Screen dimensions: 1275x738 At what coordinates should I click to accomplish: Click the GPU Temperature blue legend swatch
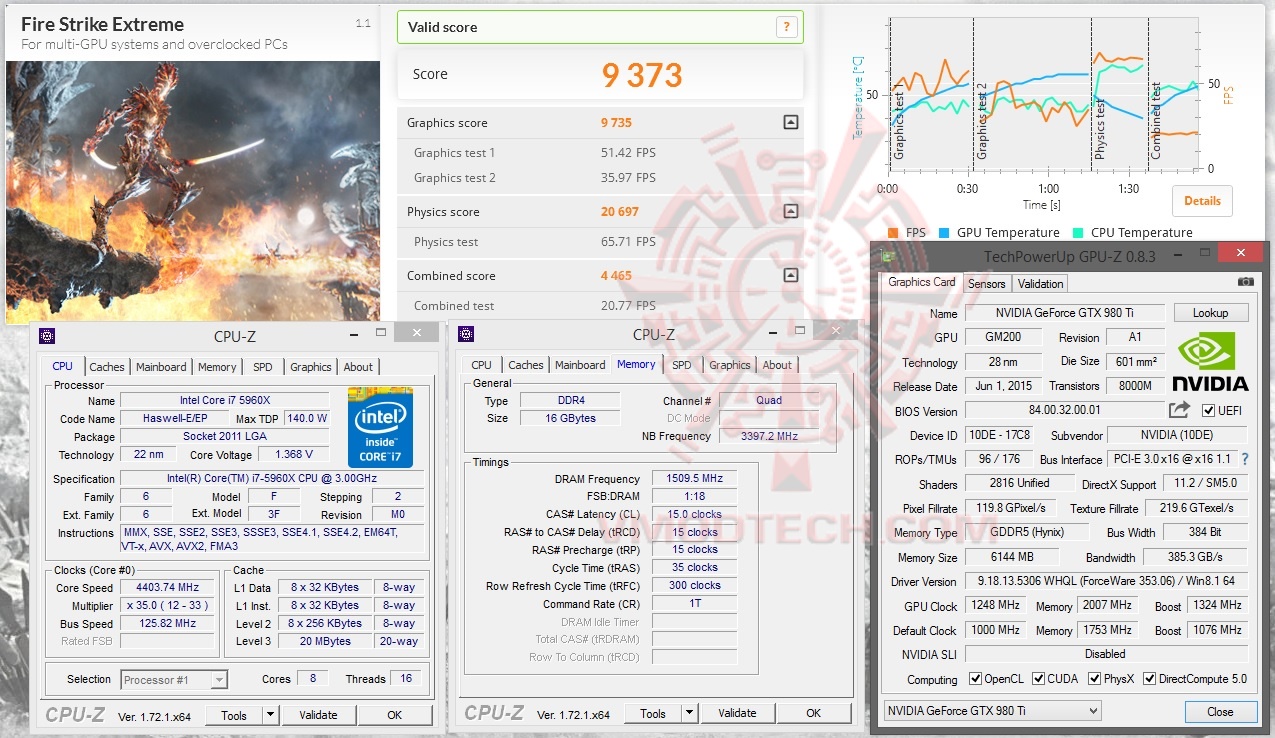click(944, 233)
